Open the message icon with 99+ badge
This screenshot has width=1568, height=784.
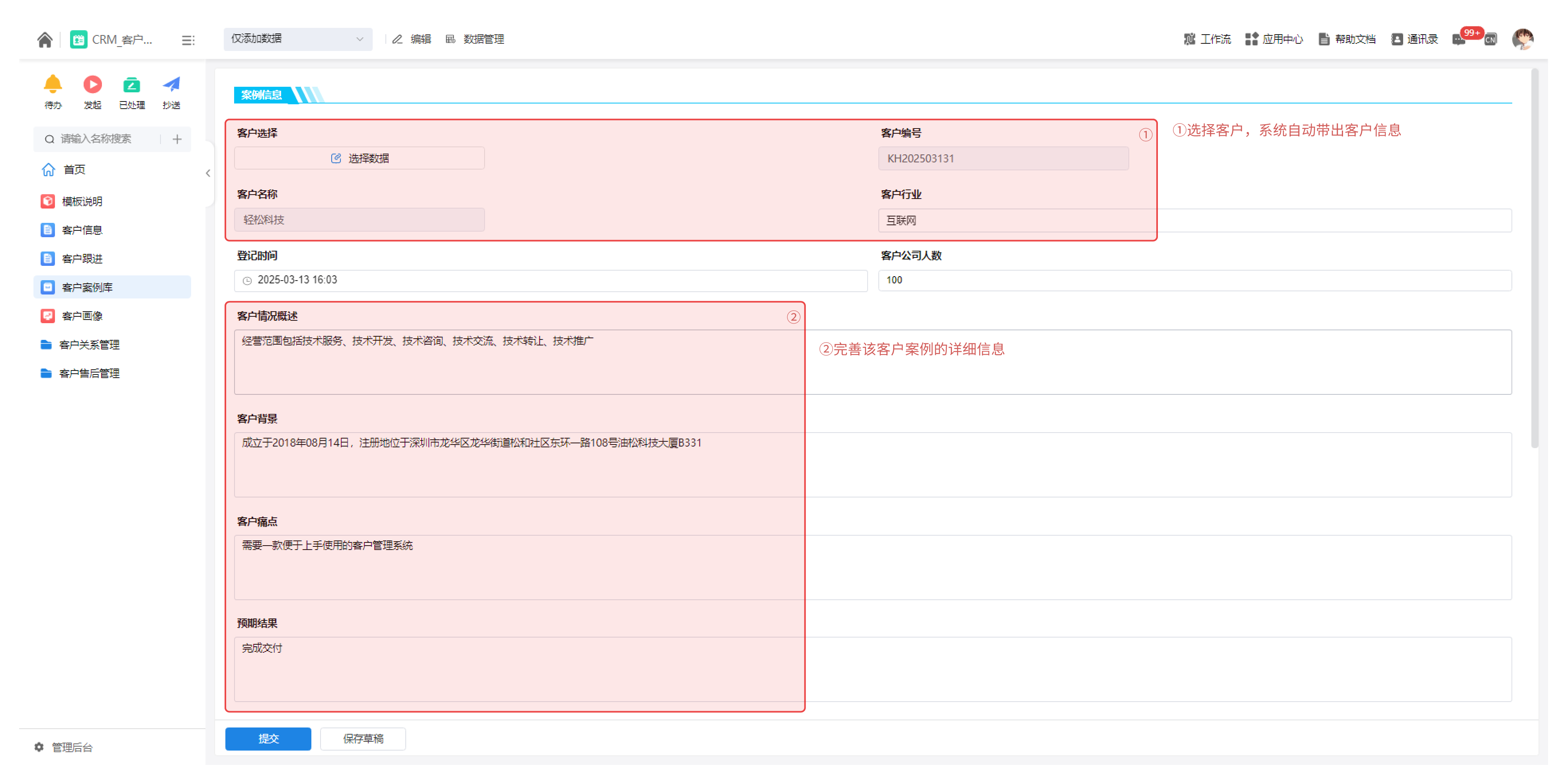[x=1459, y=39]
